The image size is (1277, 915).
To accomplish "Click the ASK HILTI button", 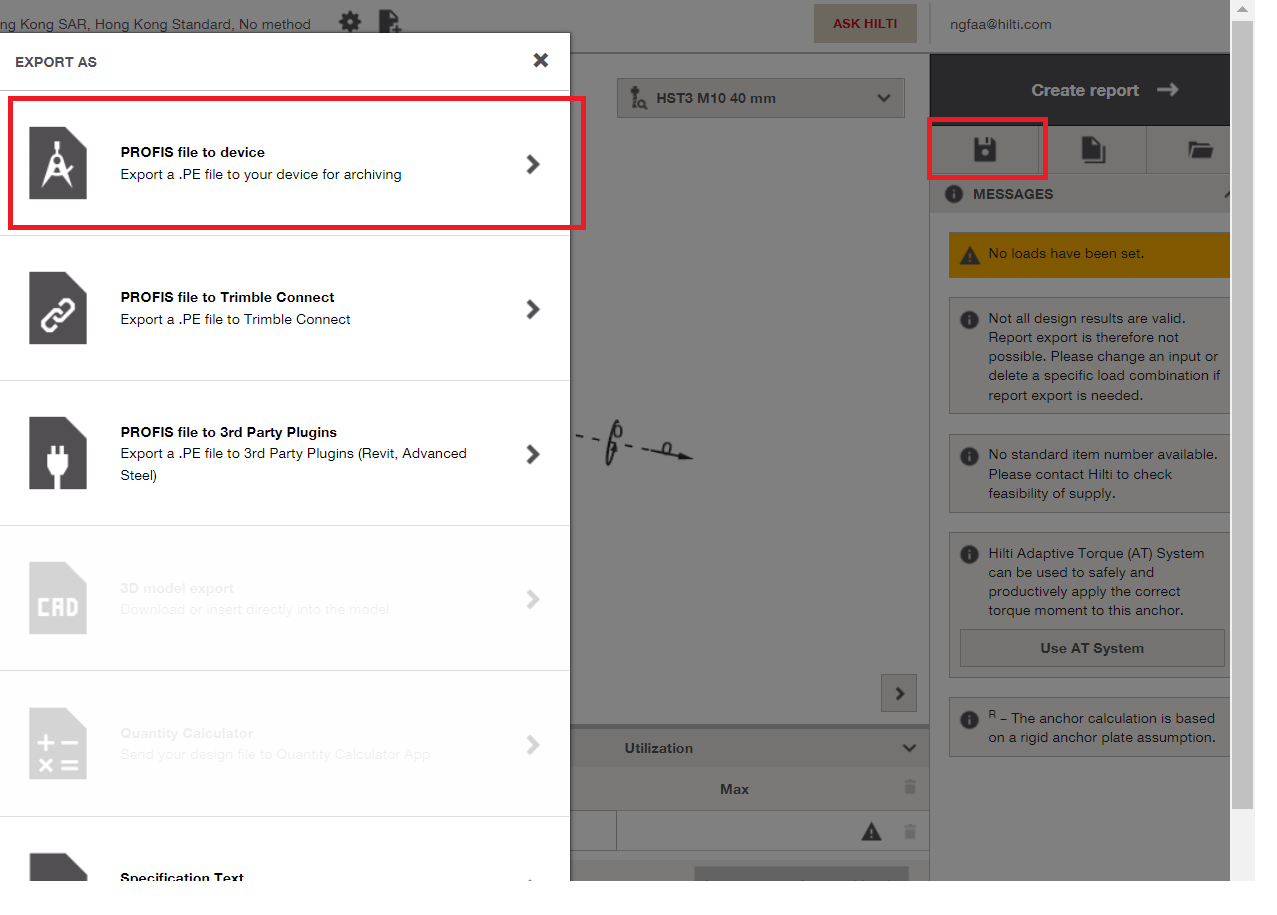I will pyautogui.click(x=864, y=23).
